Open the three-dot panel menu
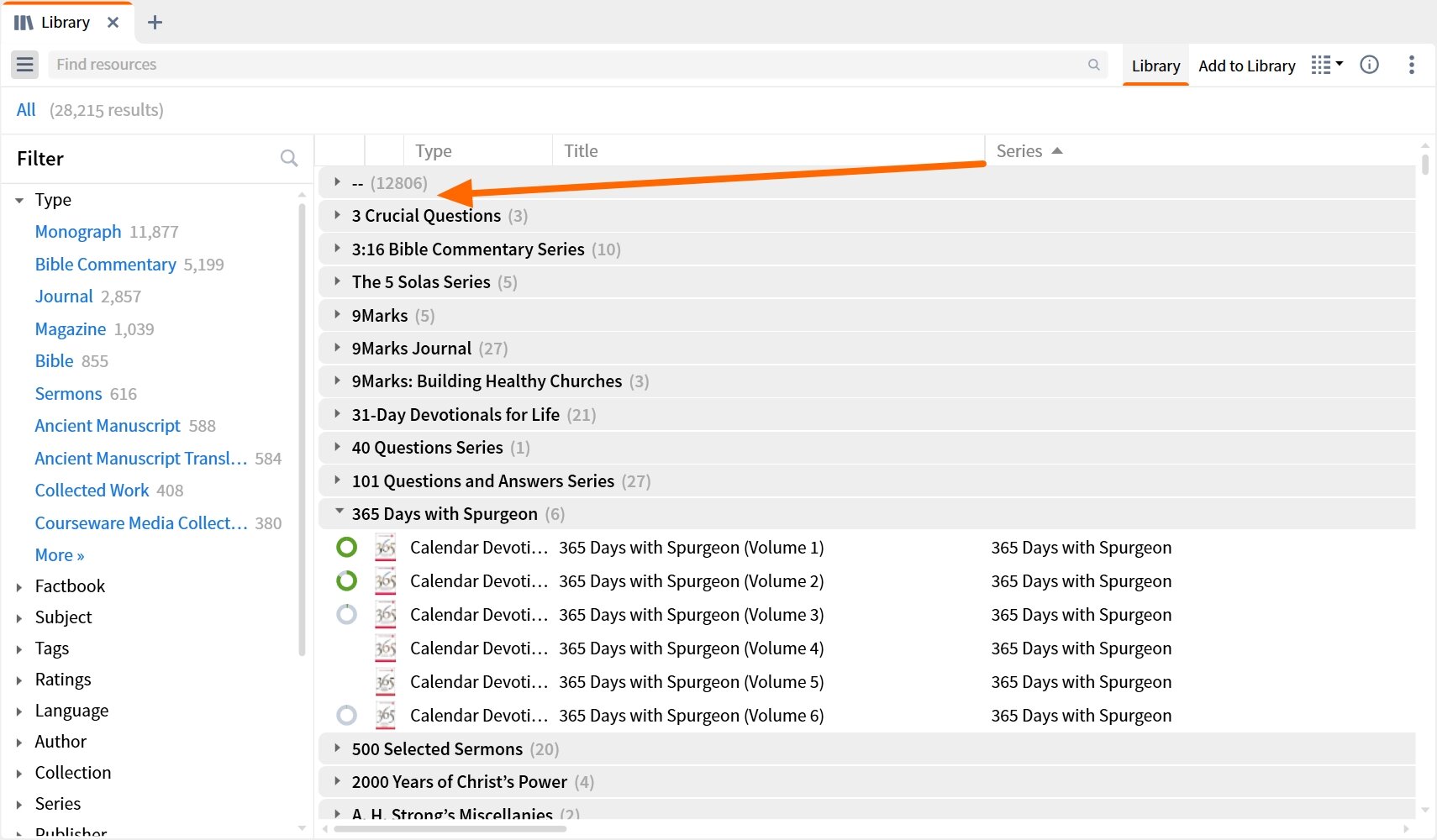This screenshot has height=840, width=1437. click(1411, 65)
